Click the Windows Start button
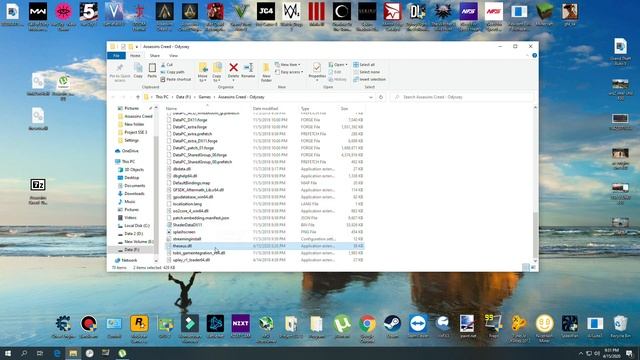This screenshot has height=360, width=640. (8, 353)
